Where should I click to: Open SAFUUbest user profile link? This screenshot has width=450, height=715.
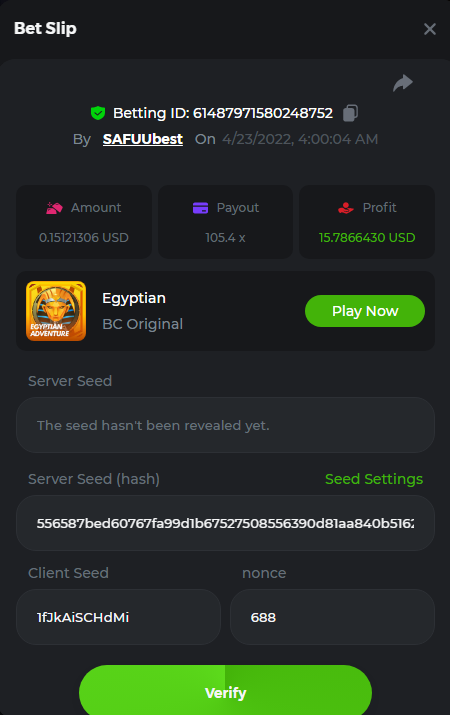click(x=143, y=139)
